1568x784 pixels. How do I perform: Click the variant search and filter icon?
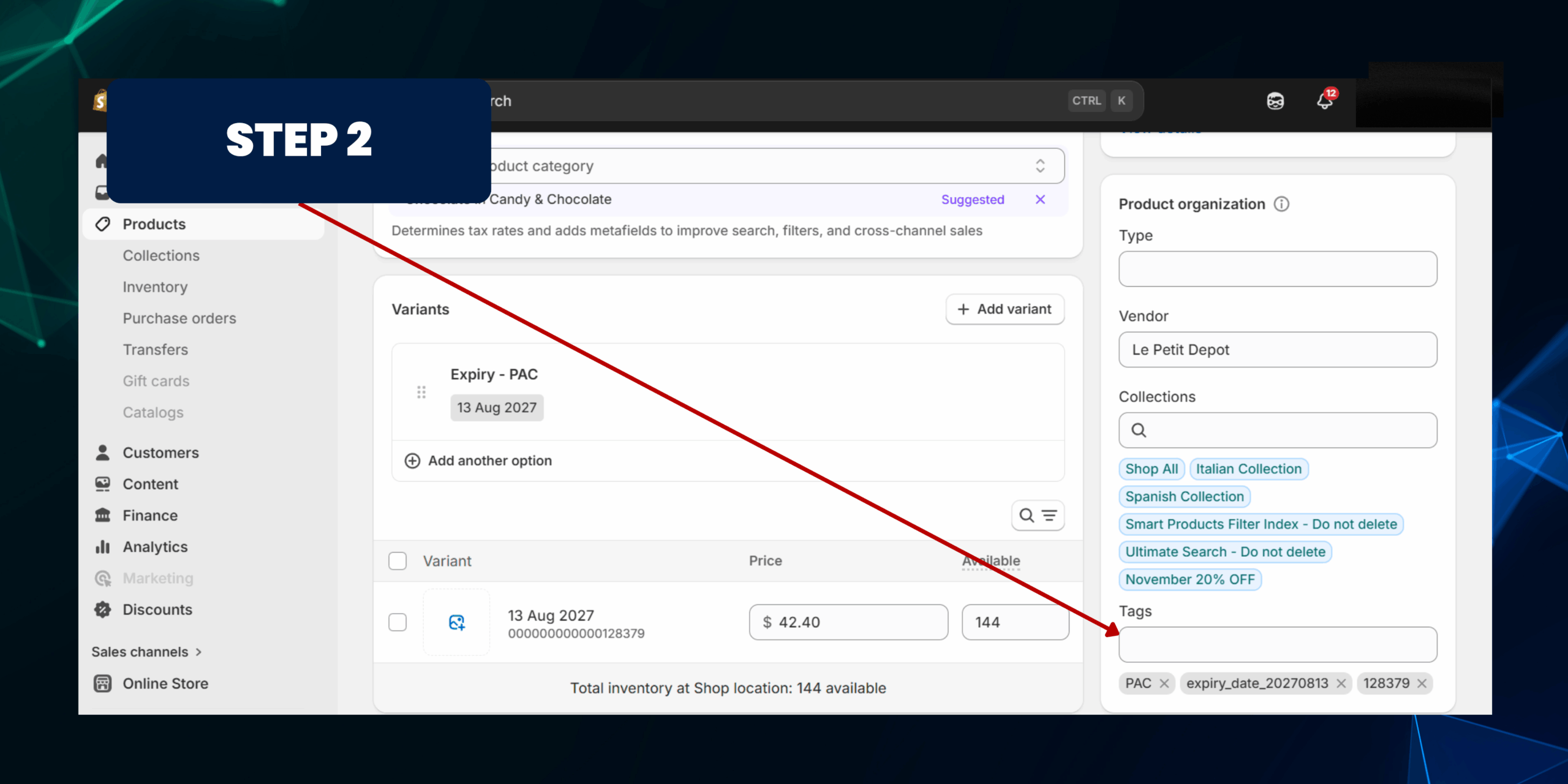coord(1038,516)
